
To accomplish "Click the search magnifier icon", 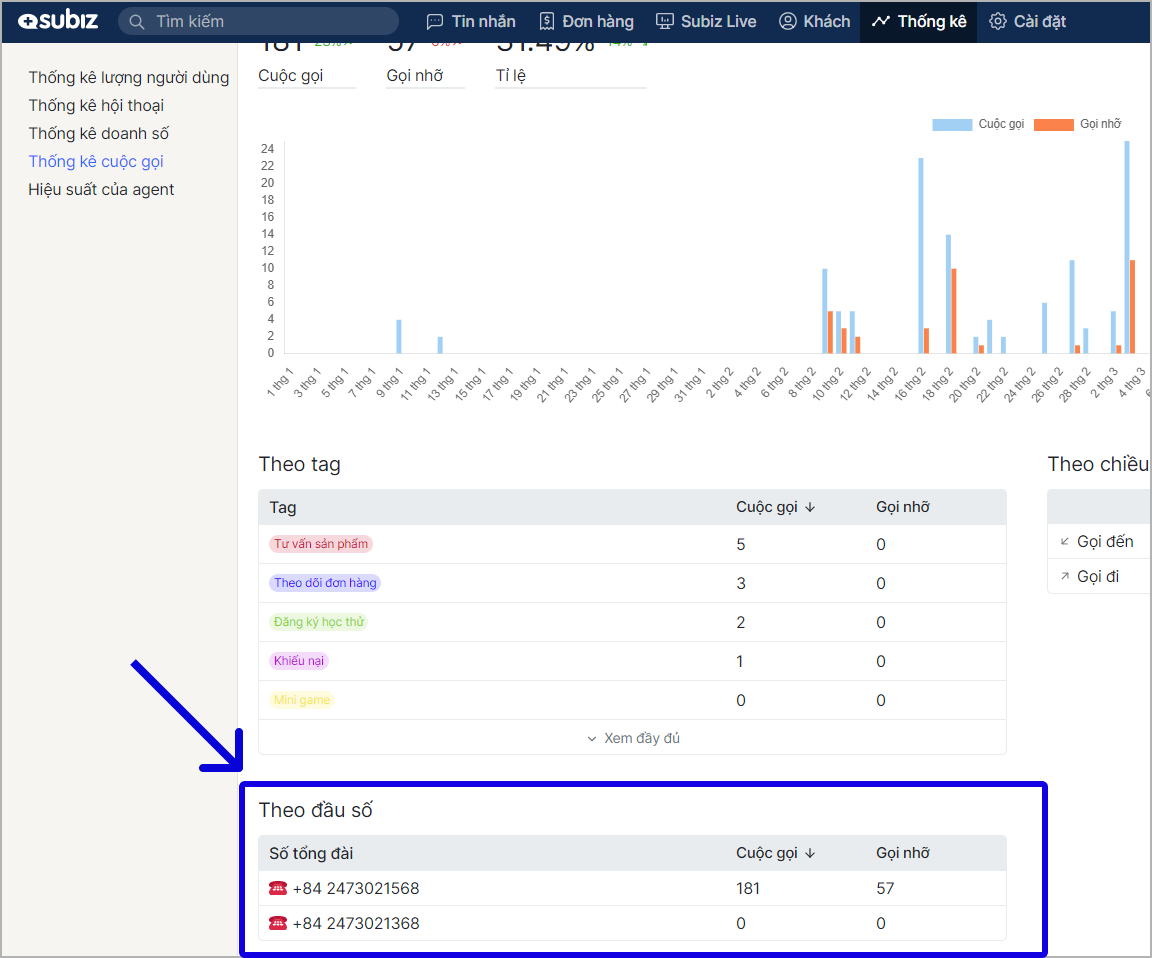I will click(x=136, y=21).
